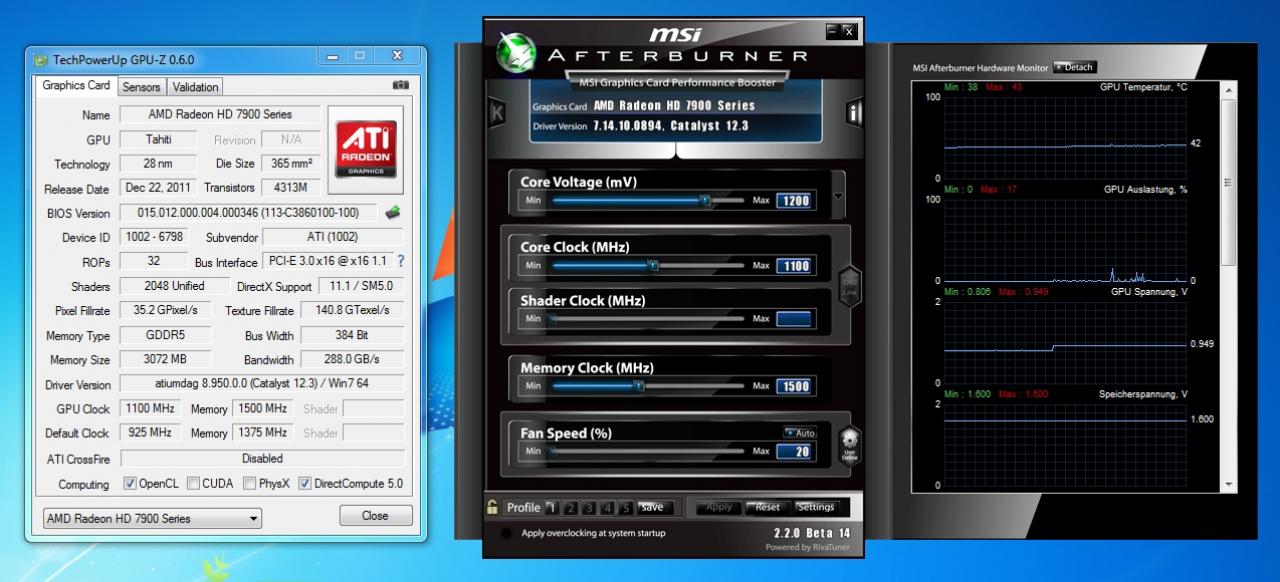Image resolution: width=1280 pixels, height=582 pixels.
Task: Toggle the fan speed Auto button
Action: pos(799,433)
